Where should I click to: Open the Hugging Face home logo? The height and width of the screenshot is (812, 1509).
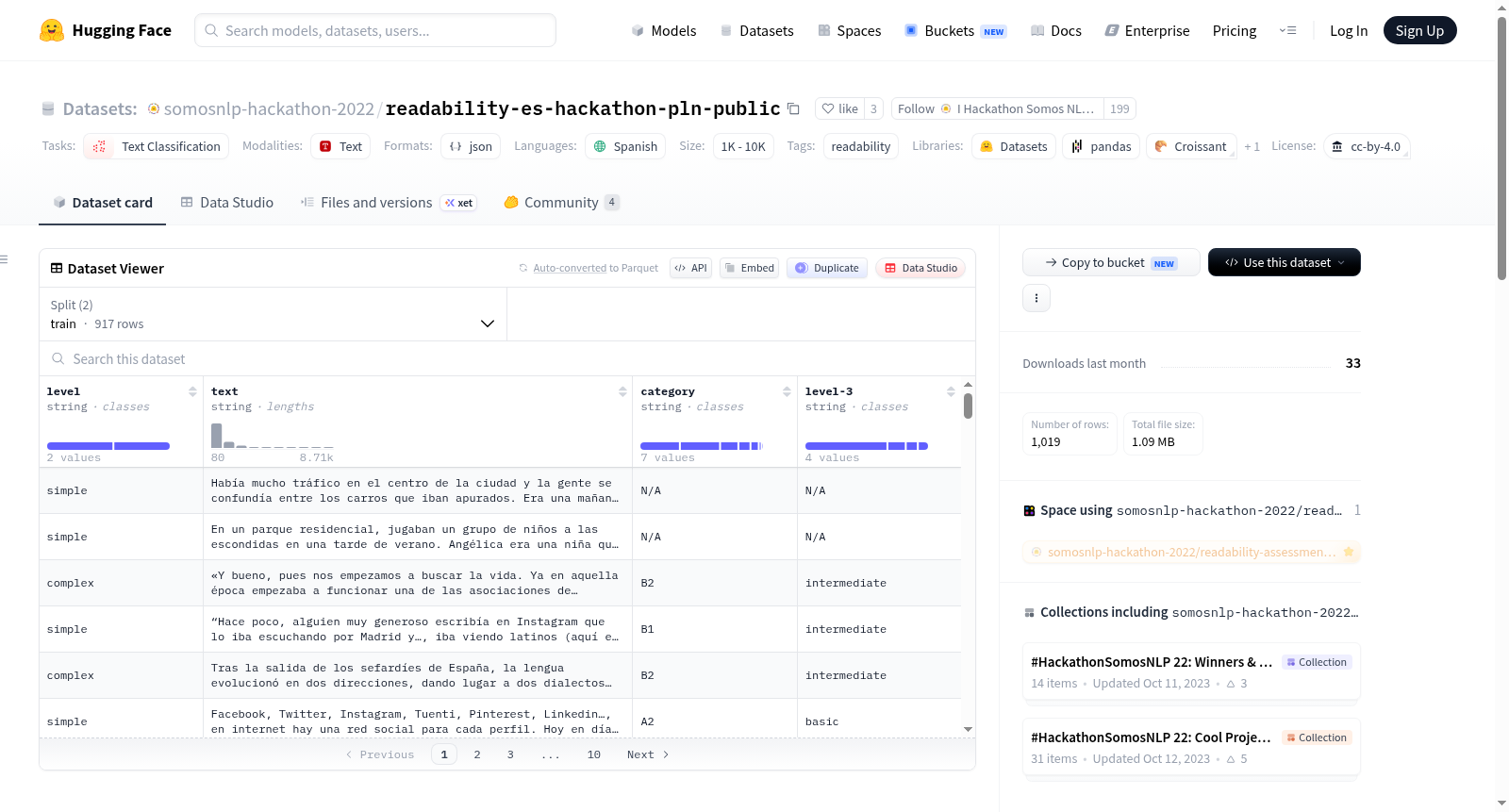tap(106, 30)
